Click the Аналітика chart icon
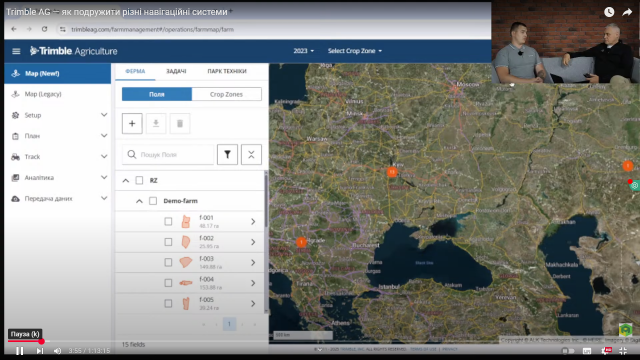The height and width of the screenshot is (360, 640). click(x=16, y=178)
